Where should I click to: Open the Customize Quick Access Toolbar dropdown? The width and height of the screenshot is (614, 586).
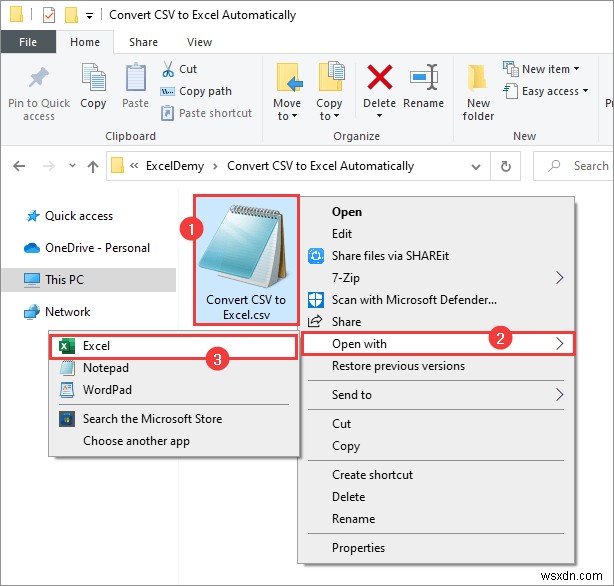(x=89, y=16)
